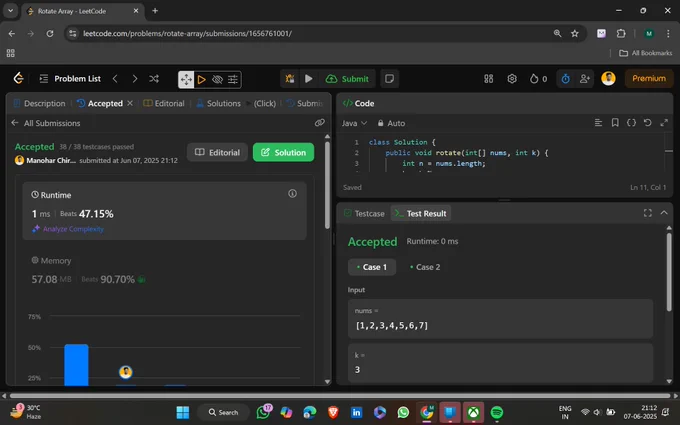The height and width of the screenshot is (425, 680).
Task: Click the nums input value field
Action: 500,319
